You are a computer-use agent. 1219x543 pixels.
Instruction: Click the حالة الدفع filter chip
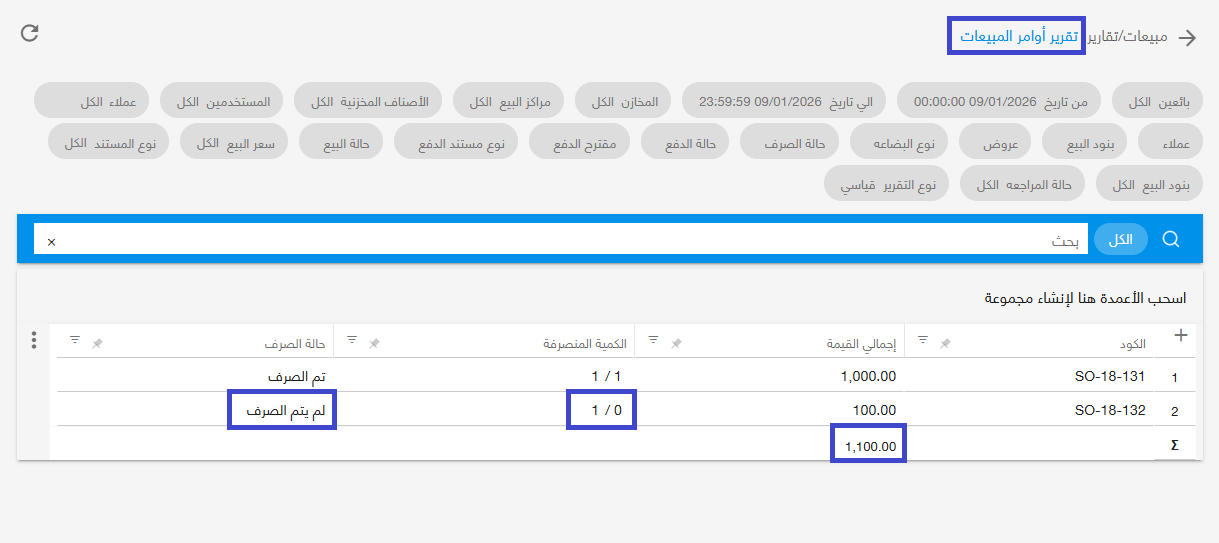685,143
